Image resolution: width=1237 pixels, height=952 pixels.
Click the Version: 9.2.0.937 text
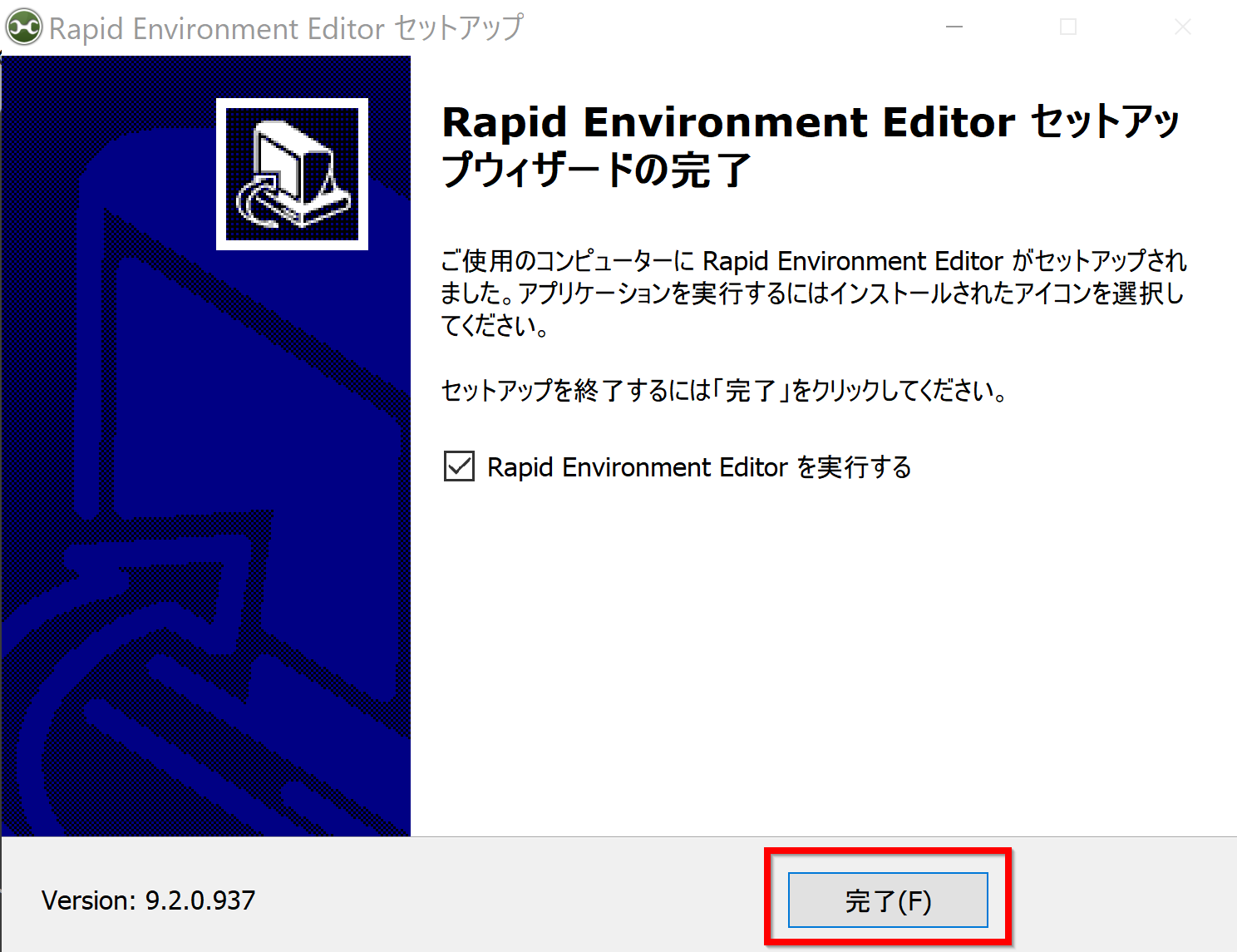pos(149,900)
